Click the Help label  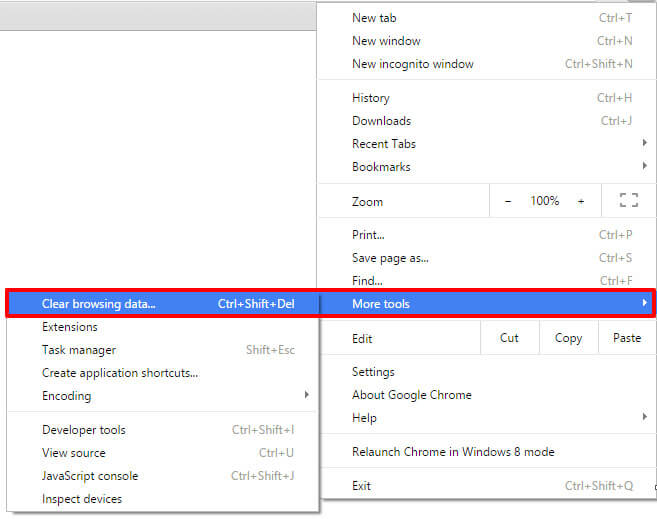(x=364, y=418)
